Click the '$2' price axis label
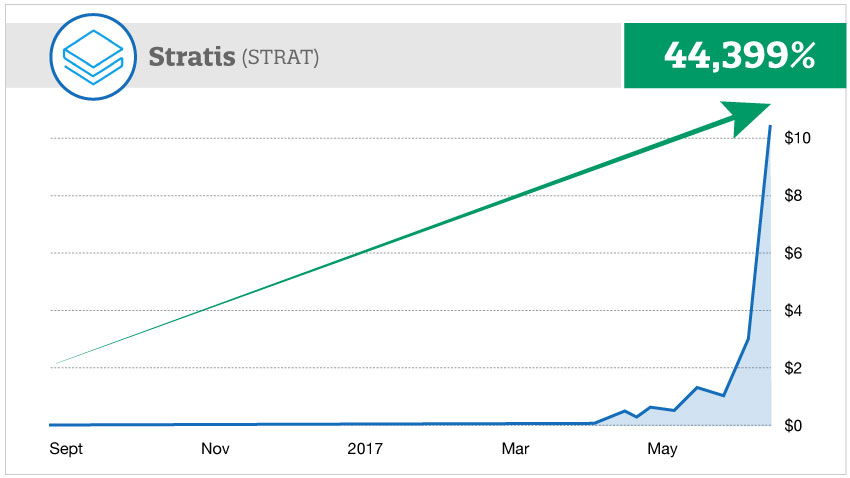This screenshot has width=850, height=478. point(793,368)
